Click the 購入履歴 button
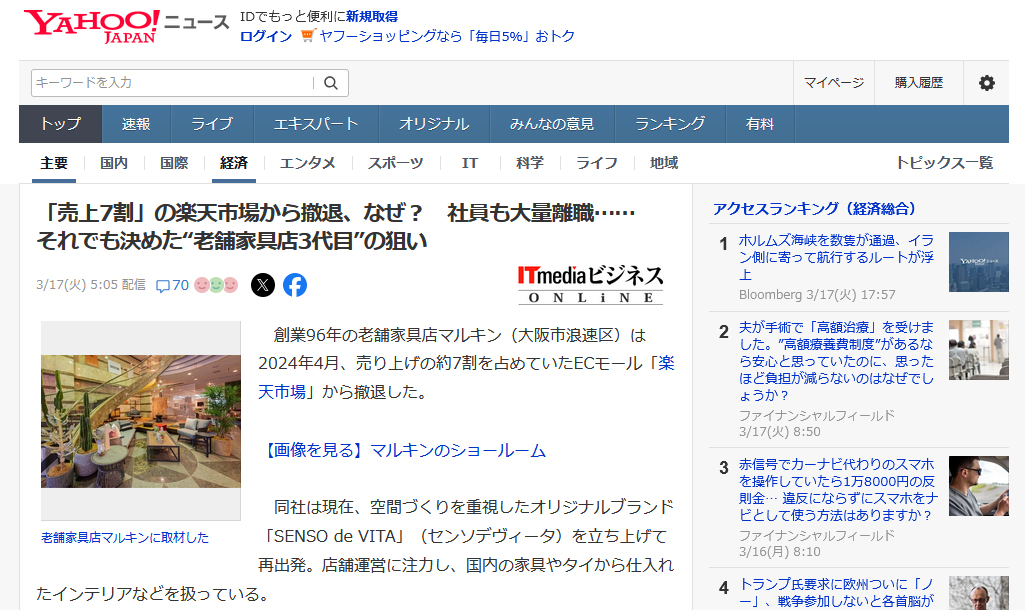This screenshot has height=610, width=1025. 918,83
